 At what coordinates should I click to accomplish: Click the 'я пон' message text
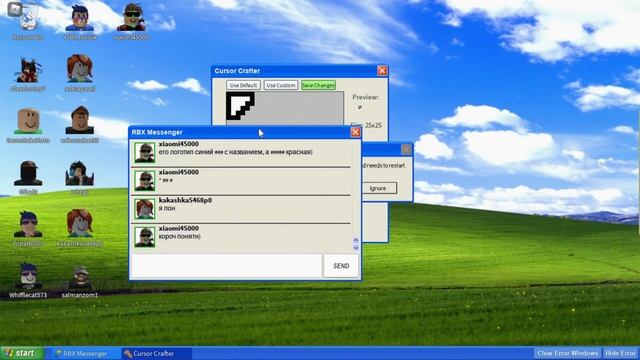point(167,208)
